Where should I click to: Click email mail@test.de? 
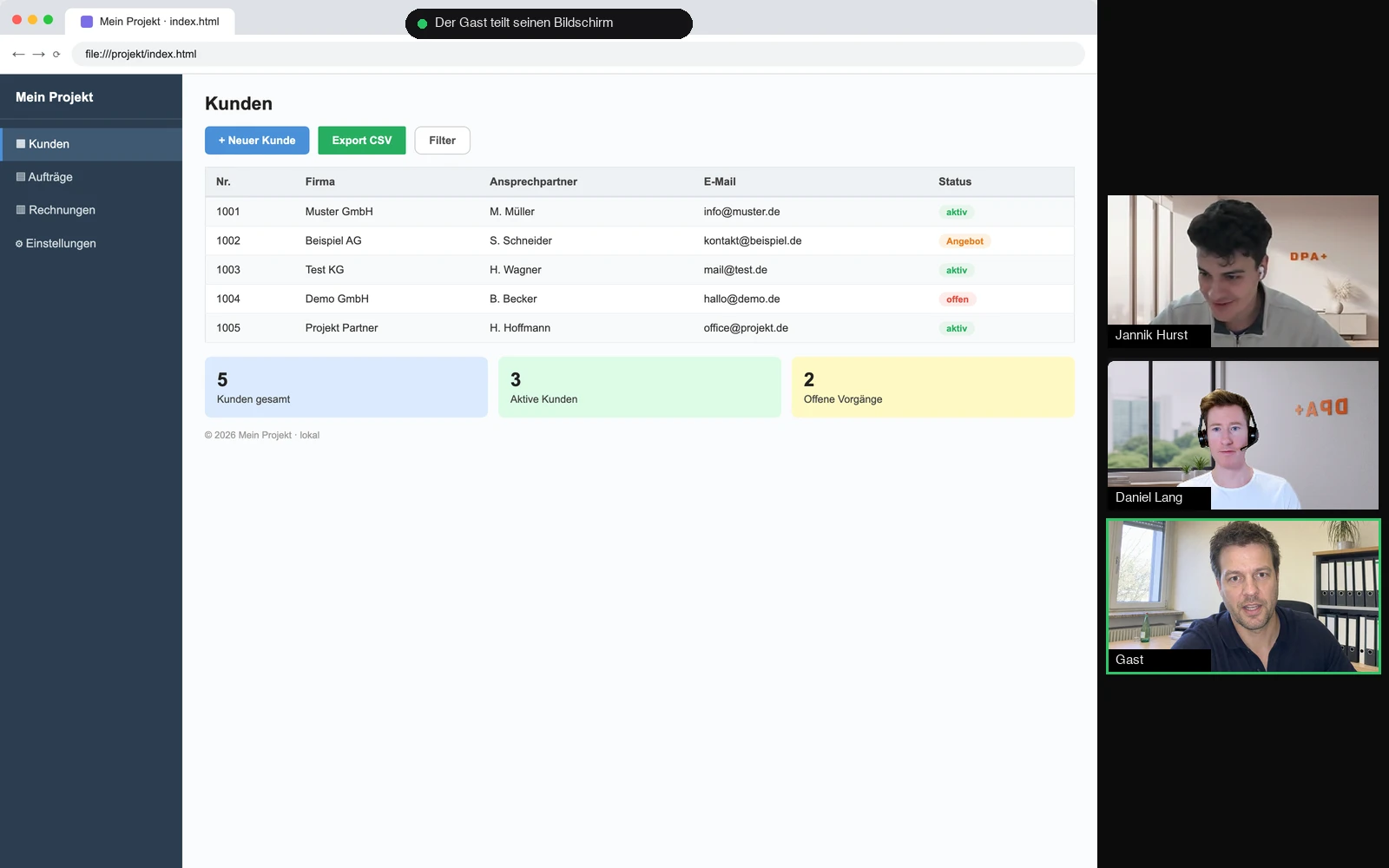(x=735, y=270)
